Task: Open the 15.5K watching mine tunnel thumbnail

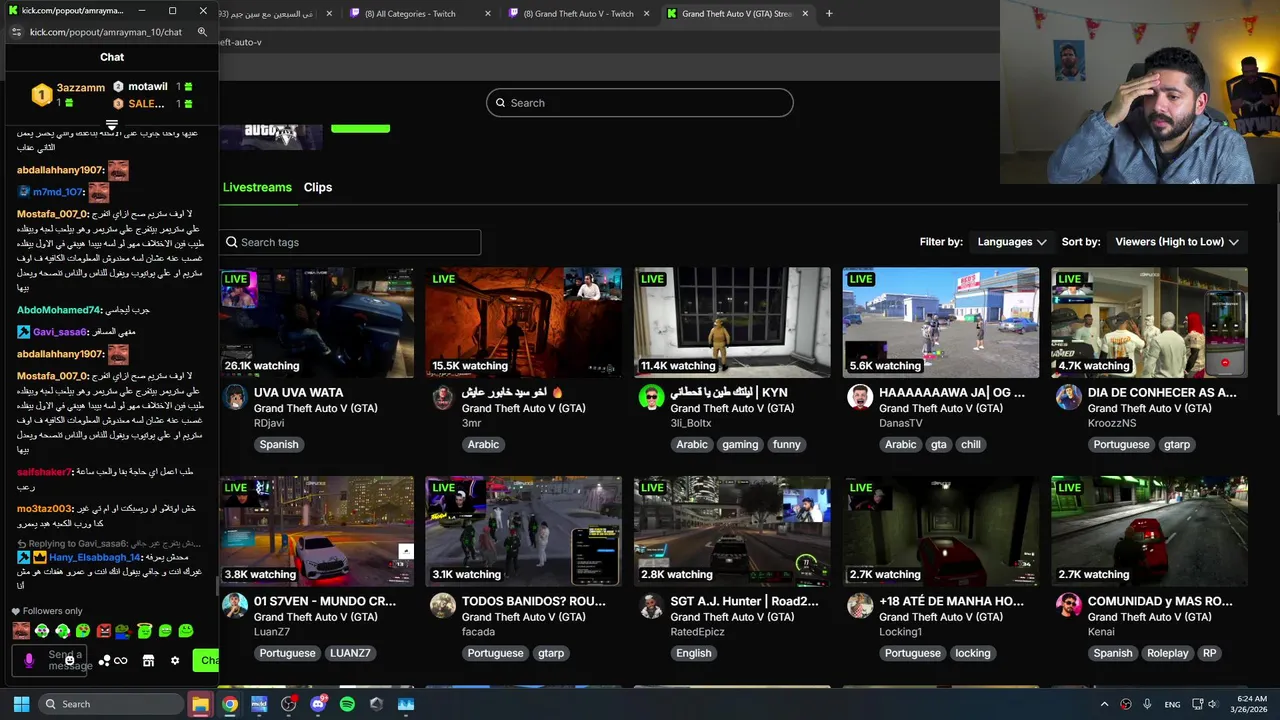Action: [524, 323]
